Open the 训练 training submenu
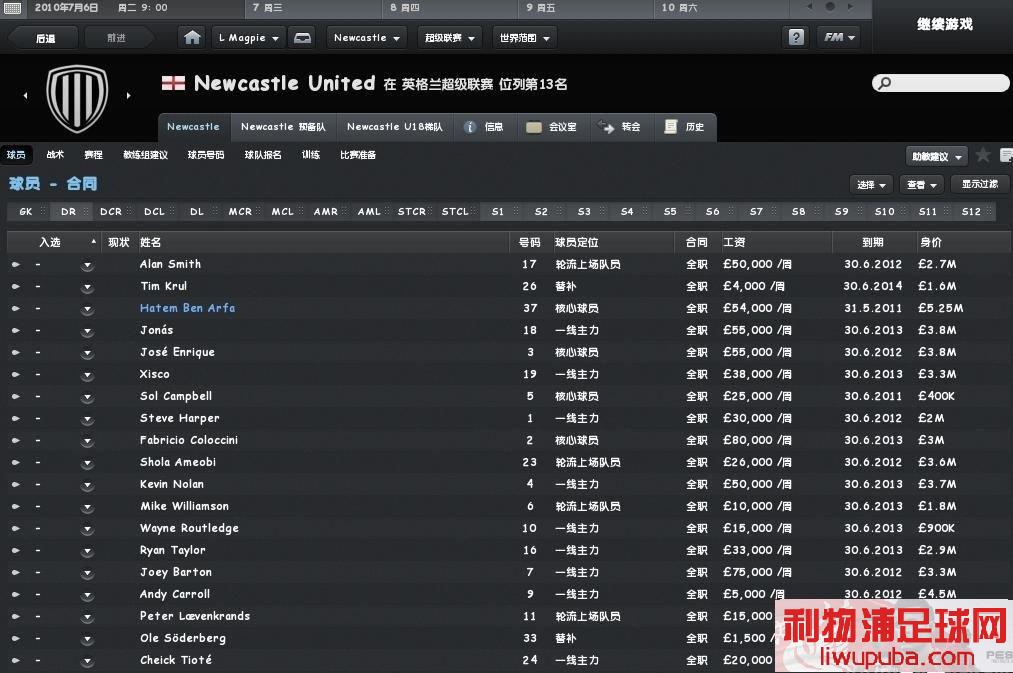1013x673 pixels. [x=311, y=155]
